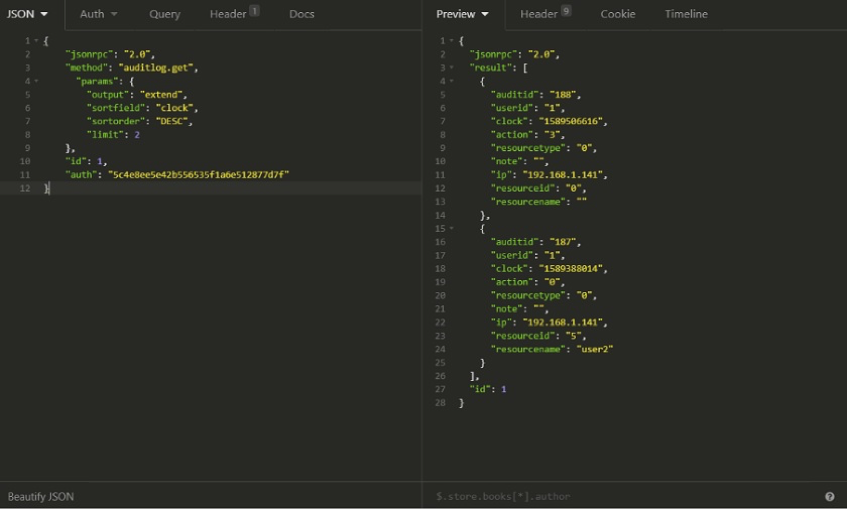Open the JSON body type dropdown

click(27, 14)
